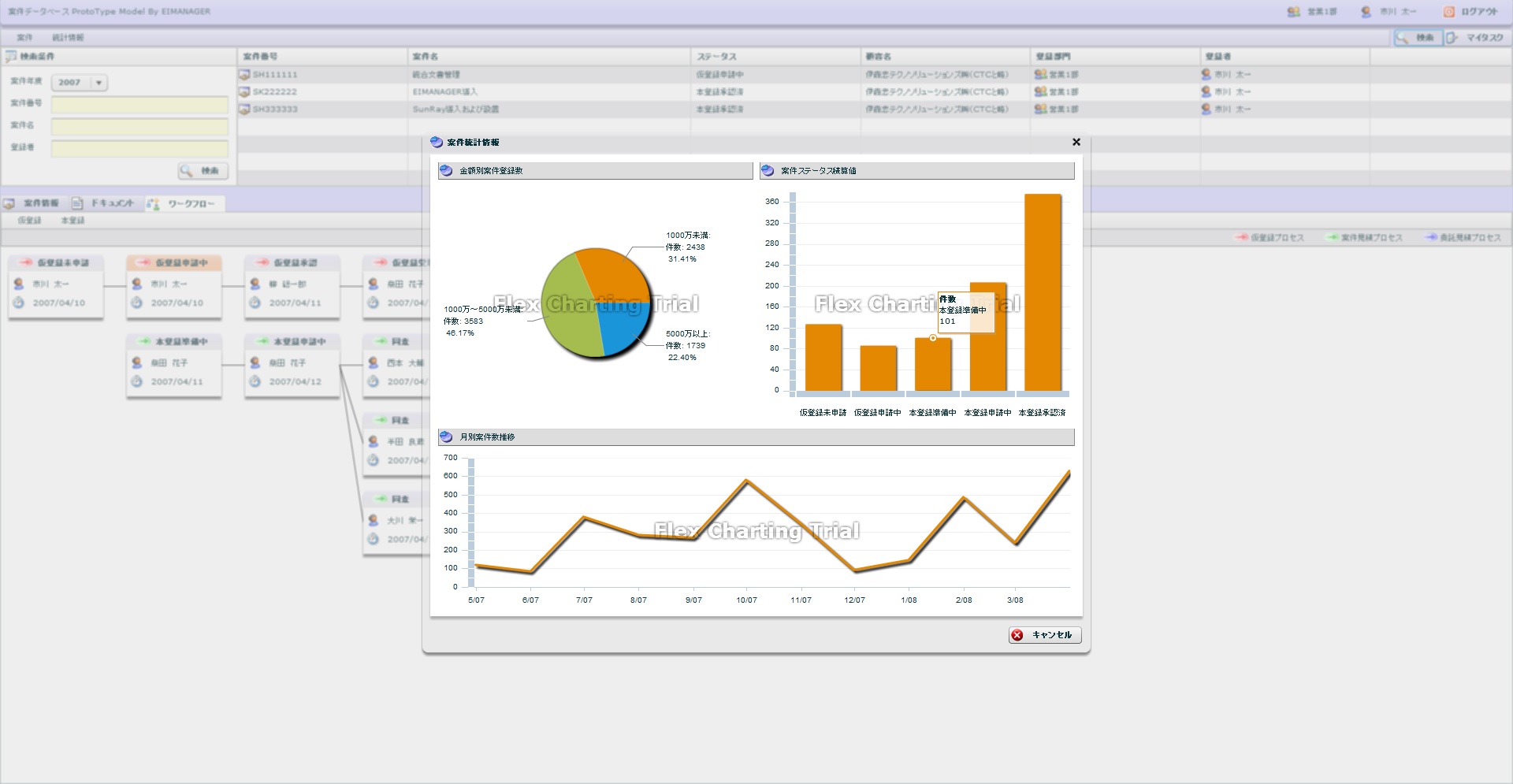This screenshot has height=784, width=1513.
Task: Click the 検索 toggle in the top-right toolbar
Action: [x=1418, y=37]
